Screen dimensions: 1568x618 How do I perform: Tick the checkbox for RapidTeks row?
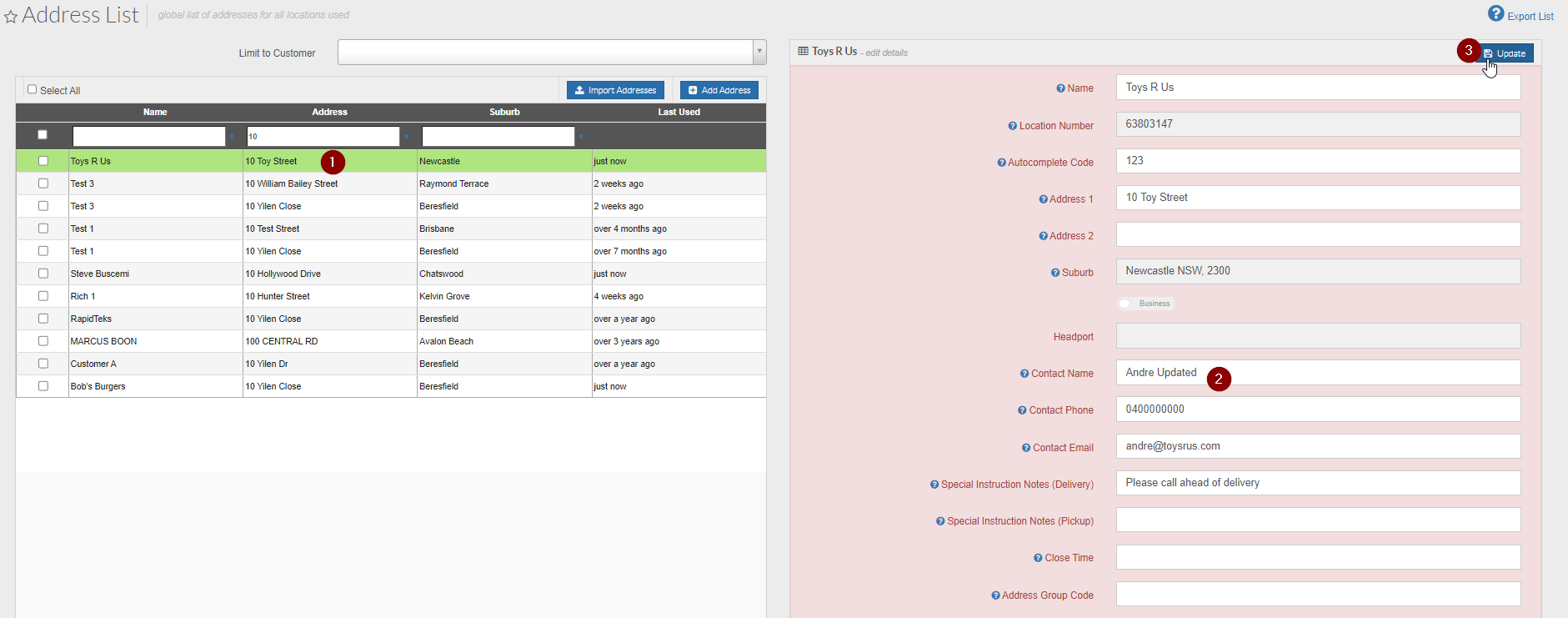tap(43, 319)
